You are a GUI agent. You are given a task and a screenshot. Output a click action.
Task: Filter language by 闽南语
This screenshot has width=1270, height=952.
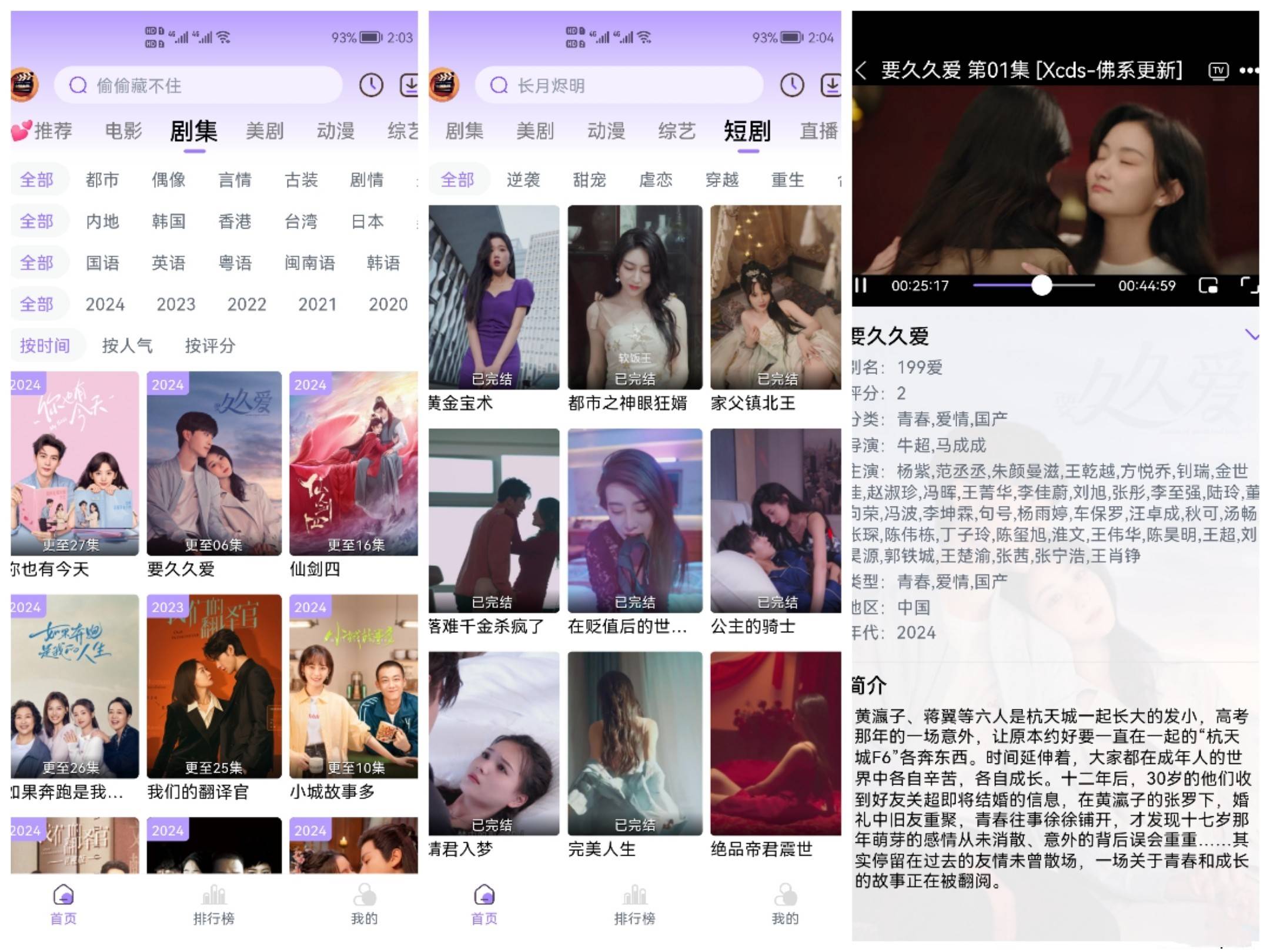310,263
